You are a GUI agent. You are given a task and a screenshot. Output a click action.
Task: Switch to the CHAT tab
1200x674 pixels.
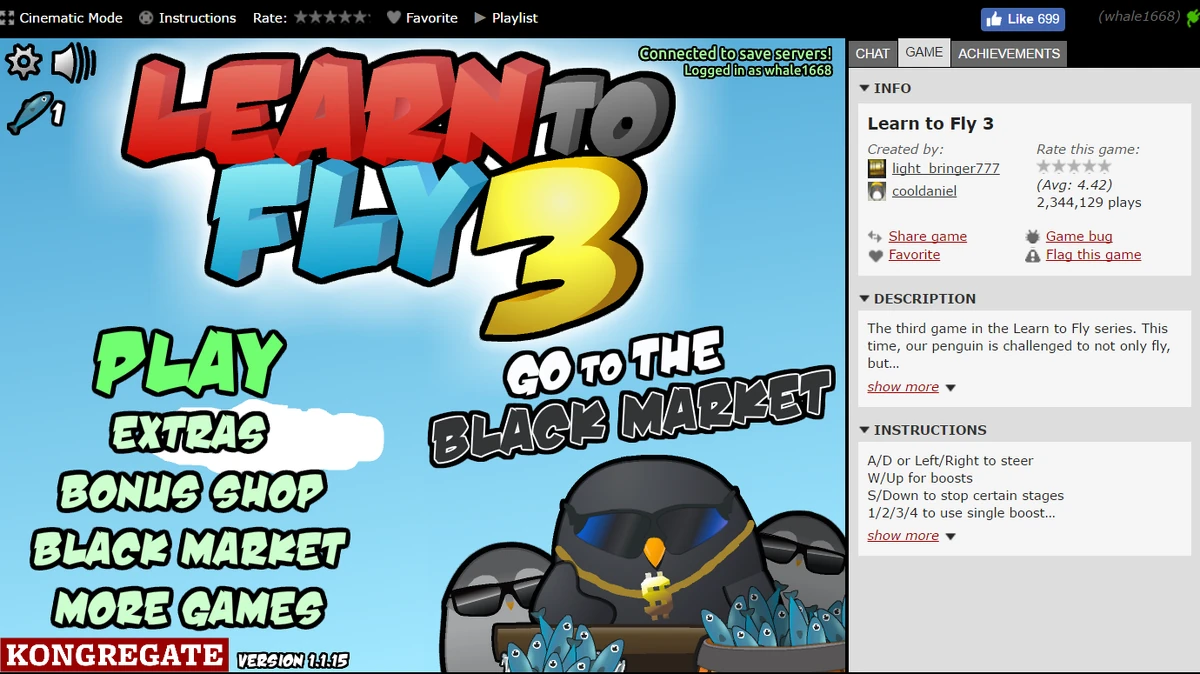(872, 54)
